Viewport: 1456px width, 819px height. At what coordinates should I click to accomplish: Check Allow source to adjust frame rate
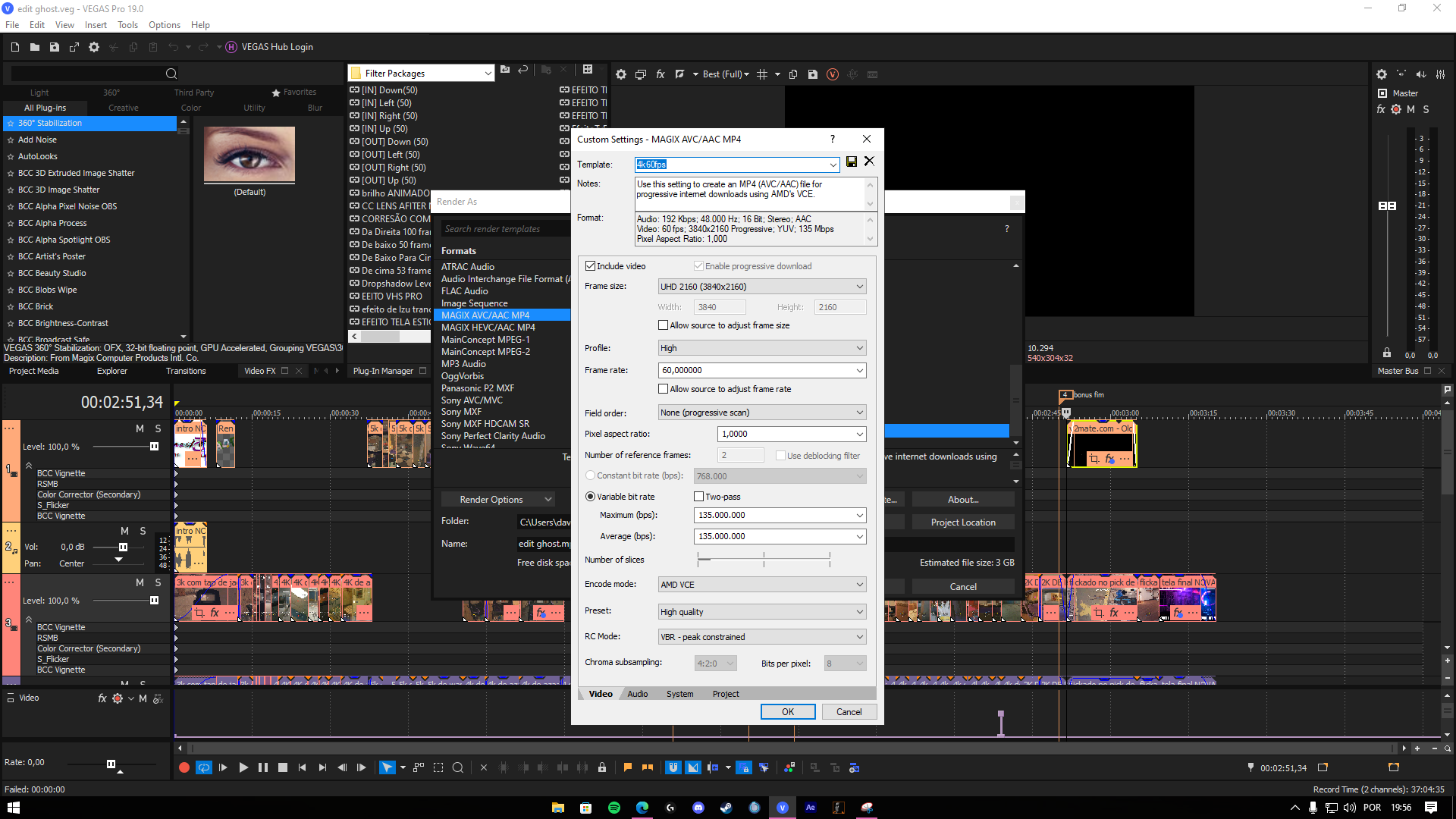664,389
